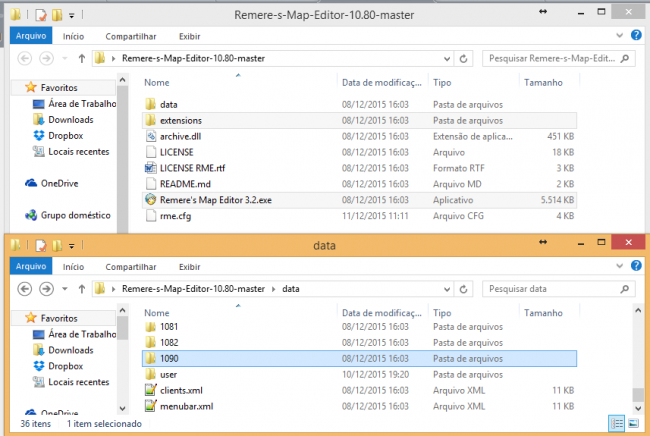Open recent locations dropdown in data window
Screen dimensions: 650x436
point(65,289)
